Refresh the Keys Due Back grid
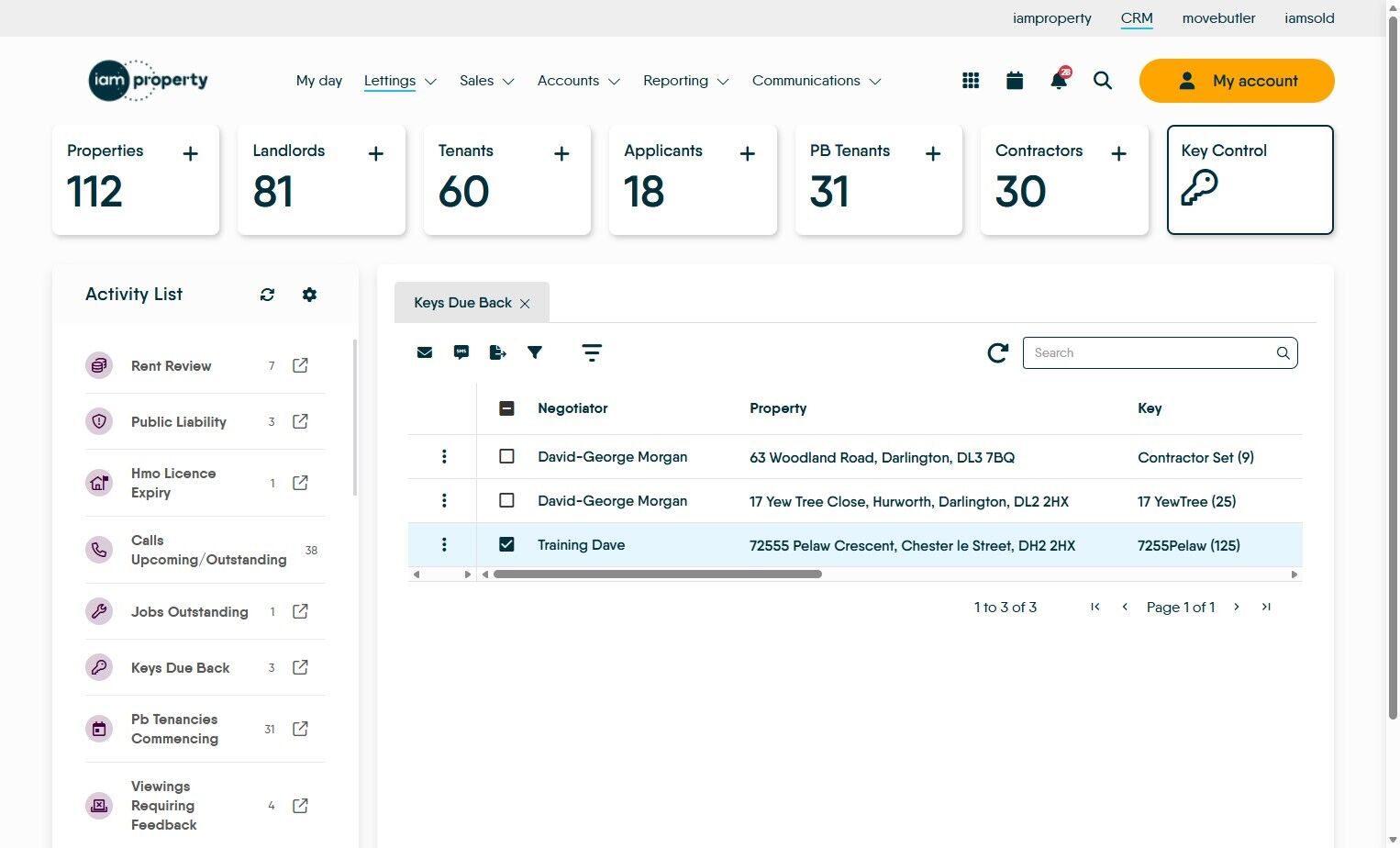 click(x=997, y=352)
